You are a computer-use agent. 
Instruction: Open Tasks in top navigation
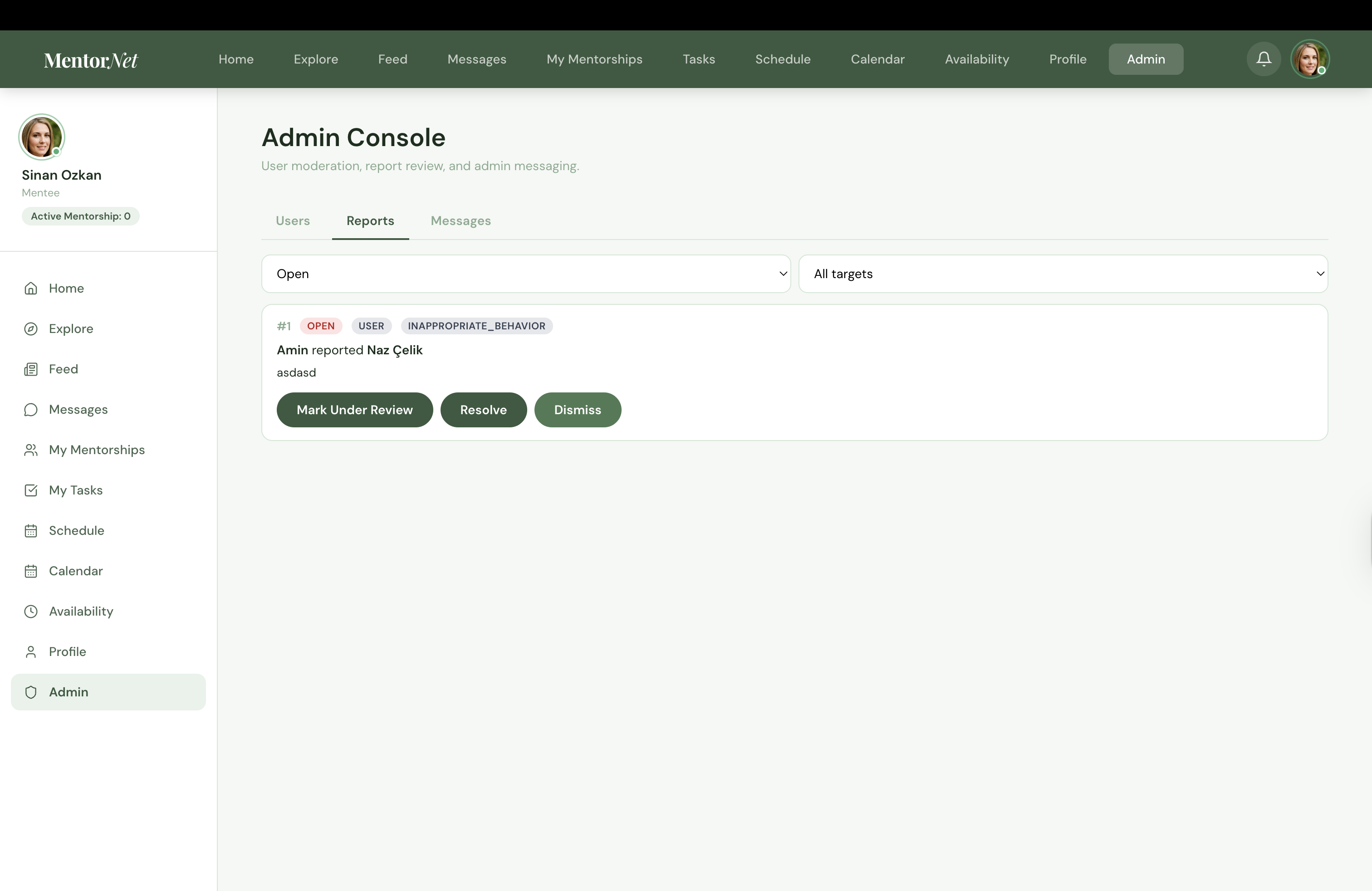[x=699, y=59]
